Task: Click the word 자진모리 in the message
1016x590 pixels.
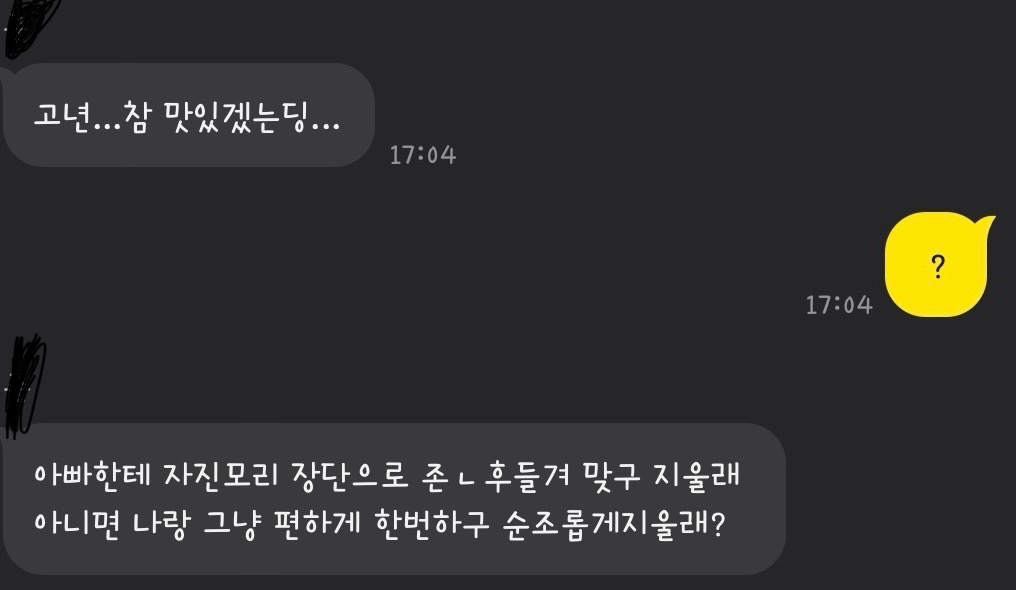Action: pos(221,476)
